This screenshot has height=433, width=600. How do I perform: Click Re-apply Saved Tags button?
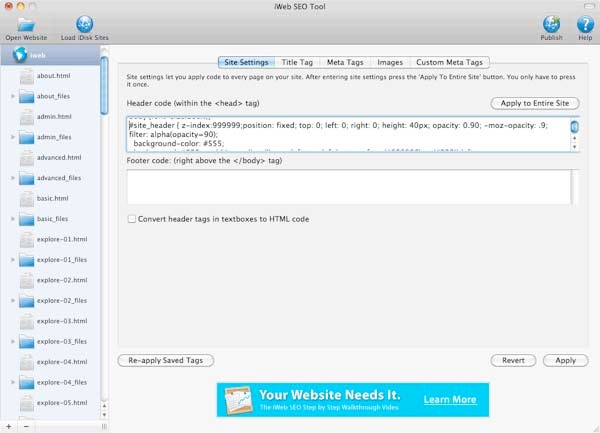click(x=166, y=360)
